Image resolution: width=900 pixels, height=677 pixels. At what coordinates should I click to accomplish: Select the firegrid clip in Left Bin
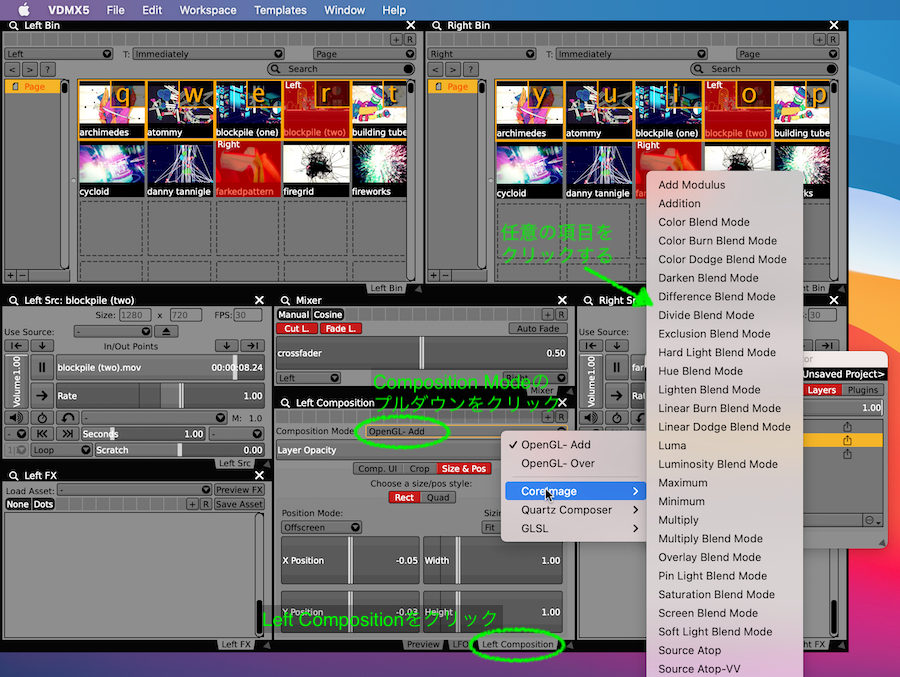pyautogui.click(x=316, y=169)
